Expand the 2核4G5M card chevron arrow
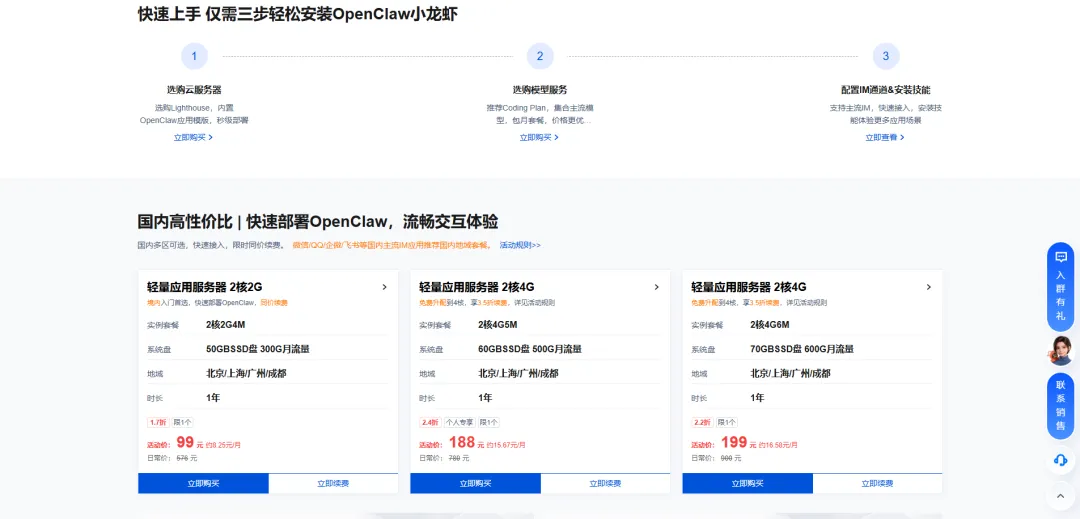This screenshot has width=1080, height=519. pos(656,287)
